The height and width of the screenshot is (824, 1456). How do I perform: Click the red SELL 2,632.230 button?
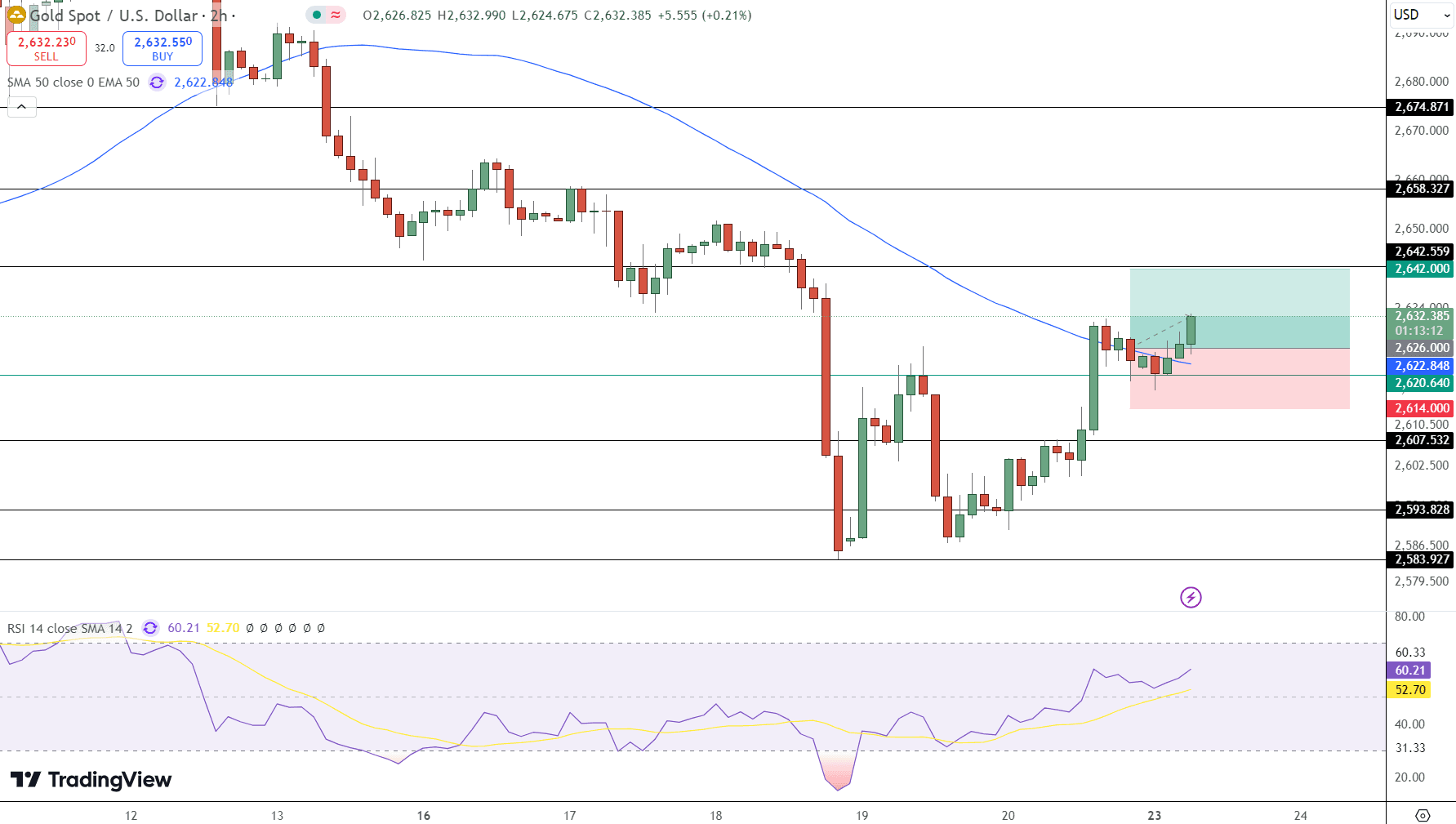coord(47,48)
